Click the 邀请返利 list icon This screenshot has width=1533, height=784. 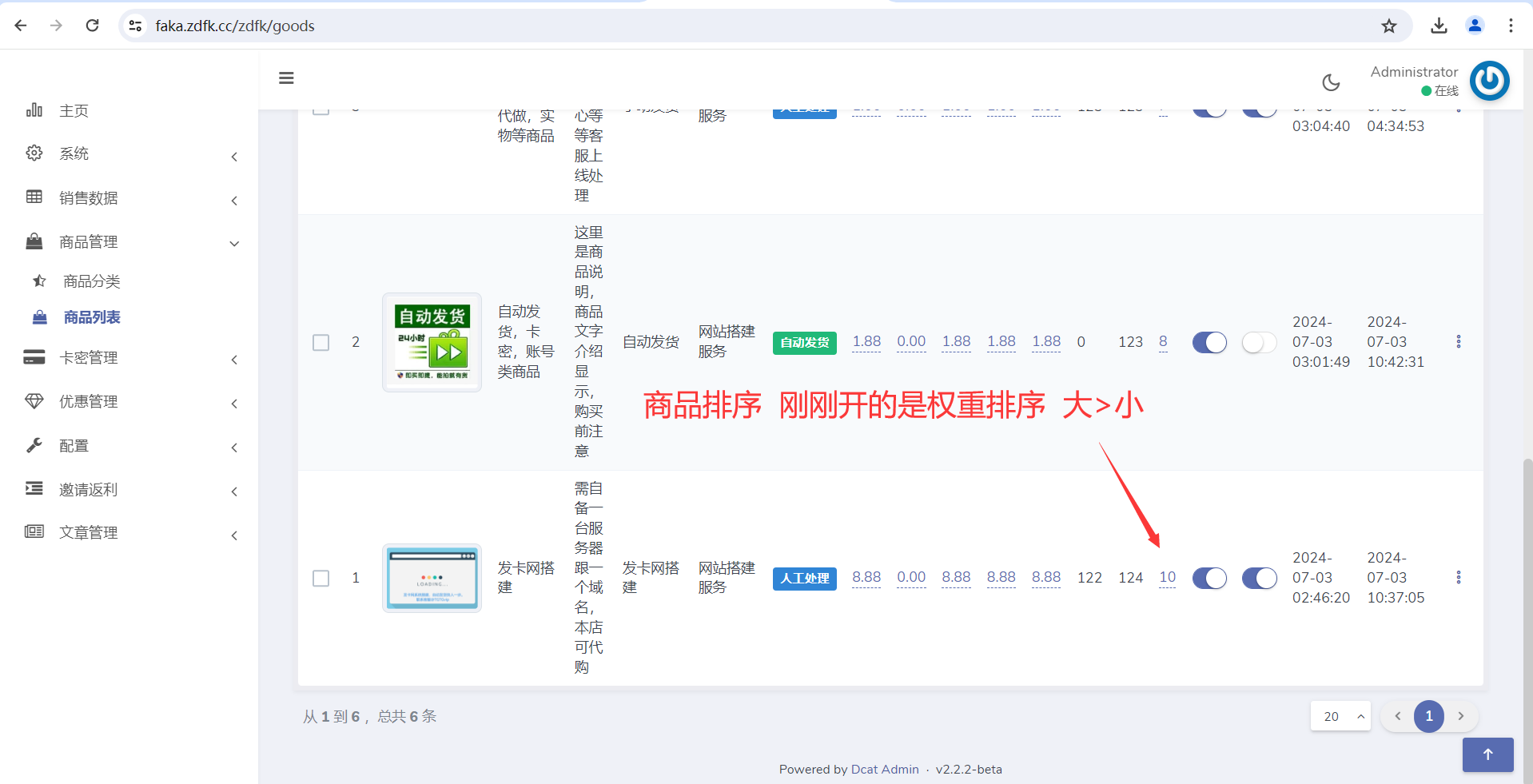tap(34, 488)
